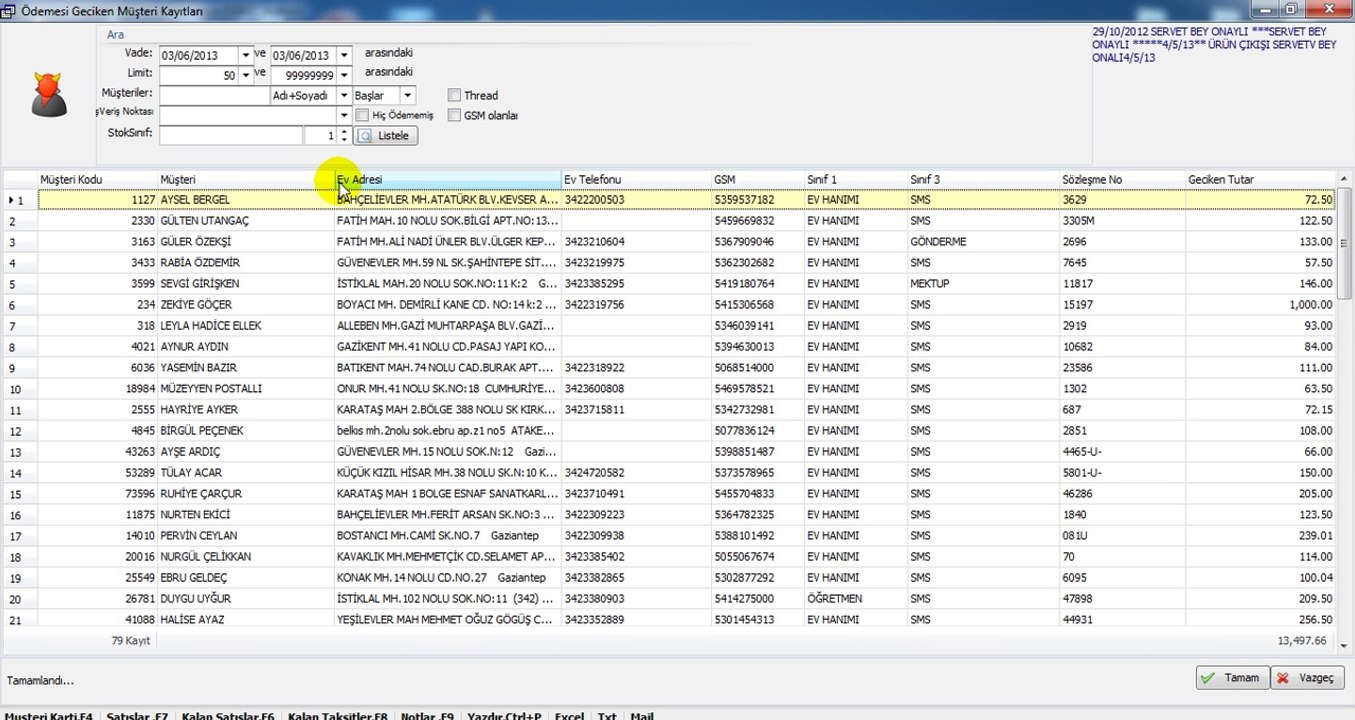Open Kalan Satışlar.F6 menu item

[228, 716]
